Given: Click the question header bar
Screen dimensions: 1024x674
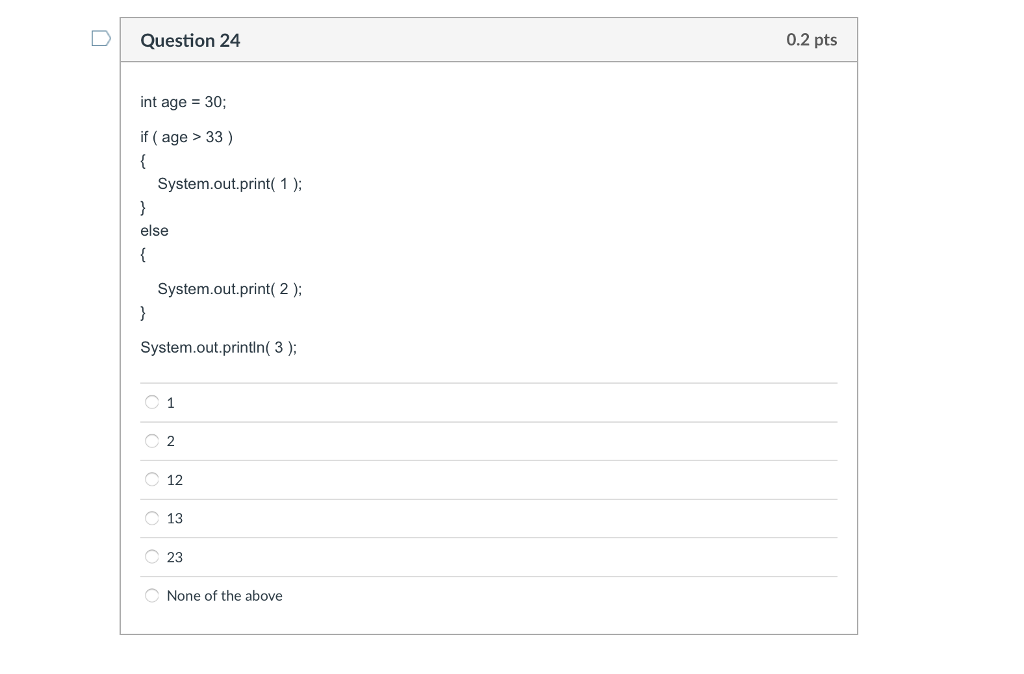Looking at the screenshot, I should point(489,39).
